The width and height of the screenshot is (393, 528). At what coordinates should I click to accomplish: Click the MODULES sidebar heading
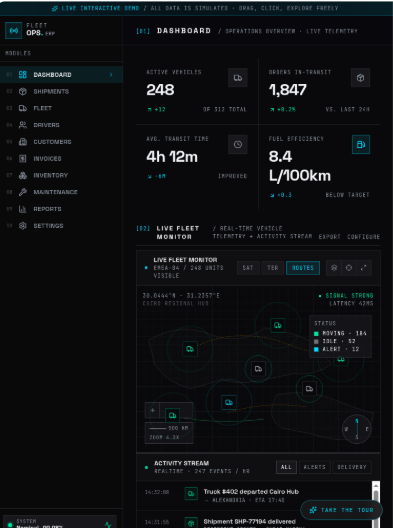(18, 53)
